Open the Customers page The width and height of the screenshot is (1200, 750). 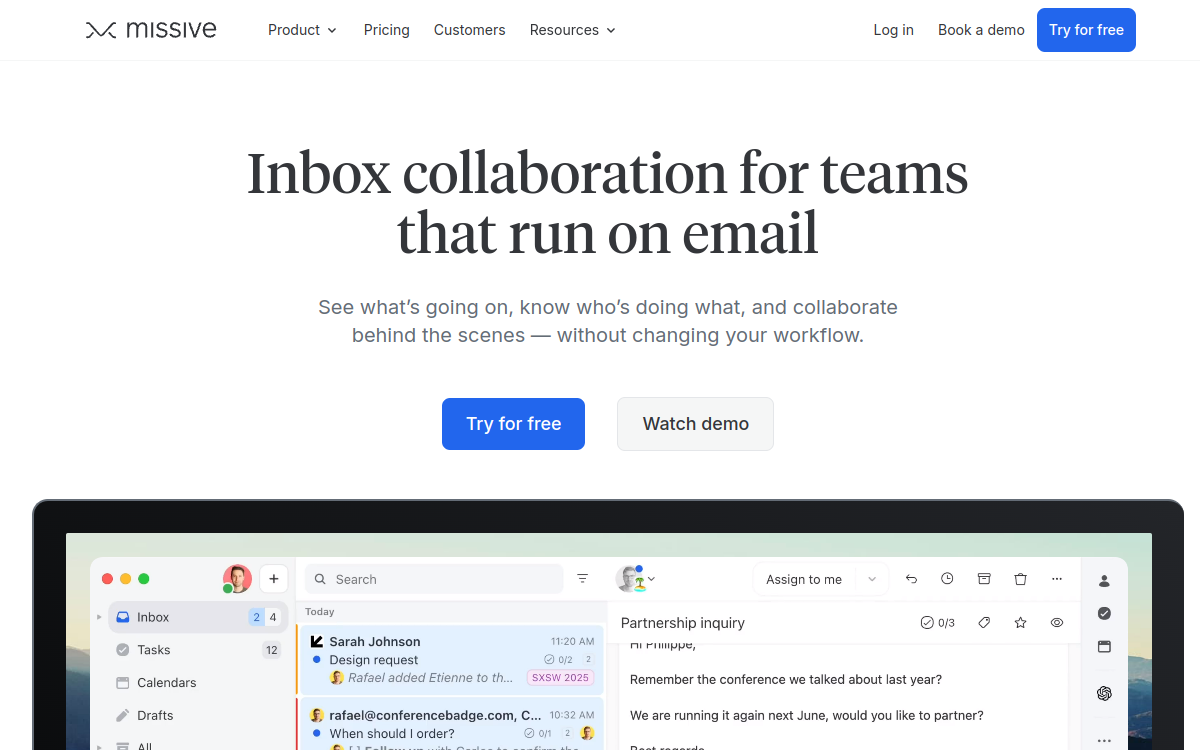click(469, 30)
